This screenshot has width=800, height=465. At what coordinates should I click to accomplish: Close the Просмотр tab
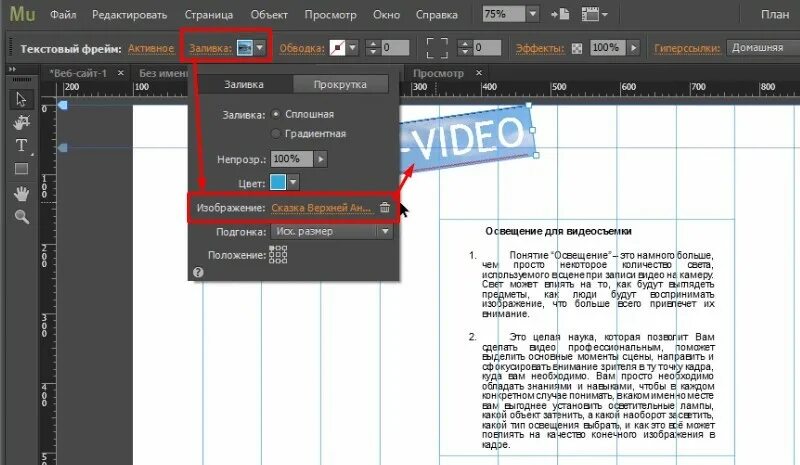(x=479, y=73)
